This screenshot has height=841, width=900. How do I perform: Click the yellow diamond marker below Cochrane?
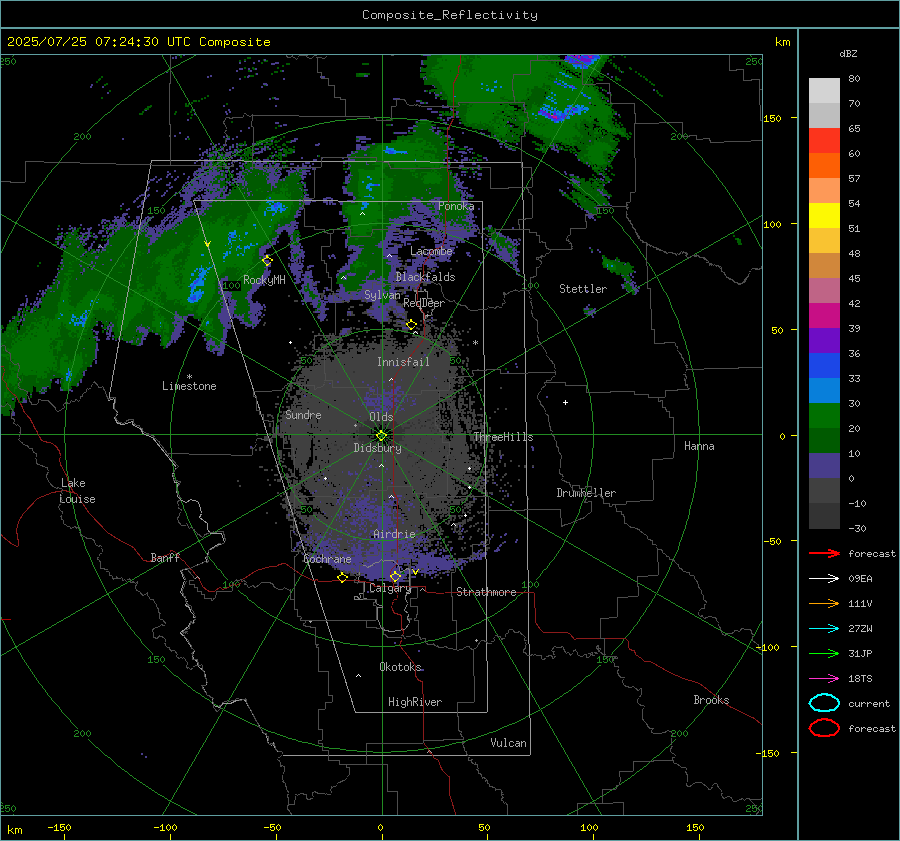tap(343, 578)
